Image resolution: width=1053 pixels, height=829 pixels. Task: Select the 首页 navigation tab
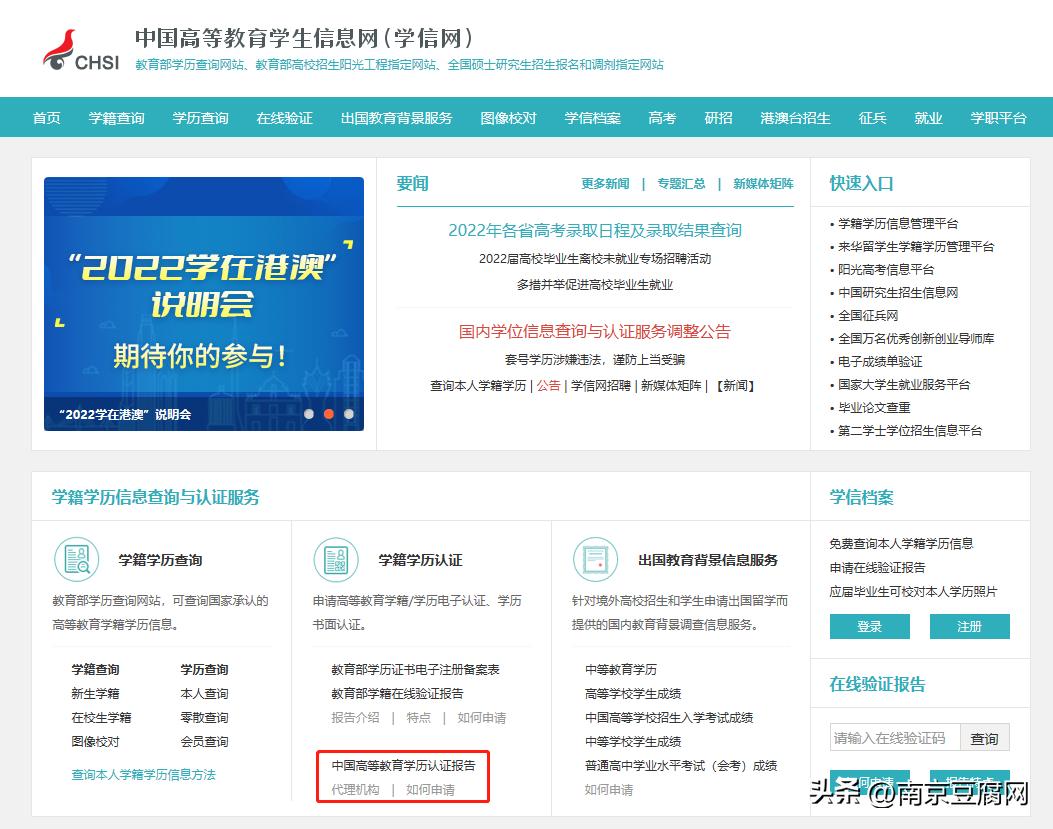click(x=46, y=117)
